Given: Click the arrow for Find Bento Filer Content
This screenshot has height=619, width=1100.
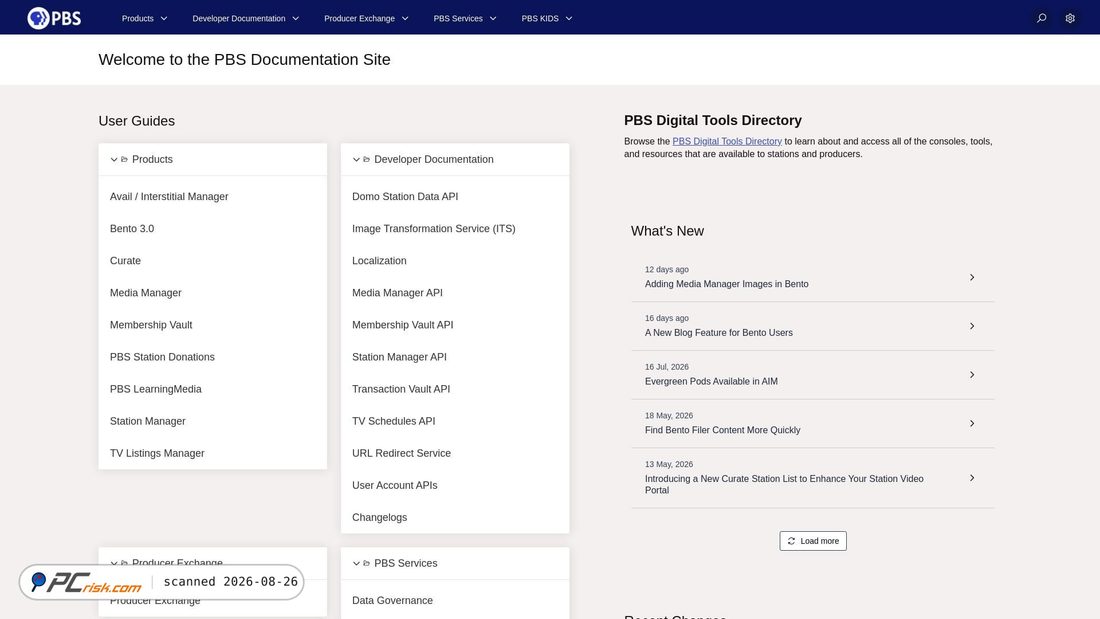Looking at the screenshot, I should point(972,423).
